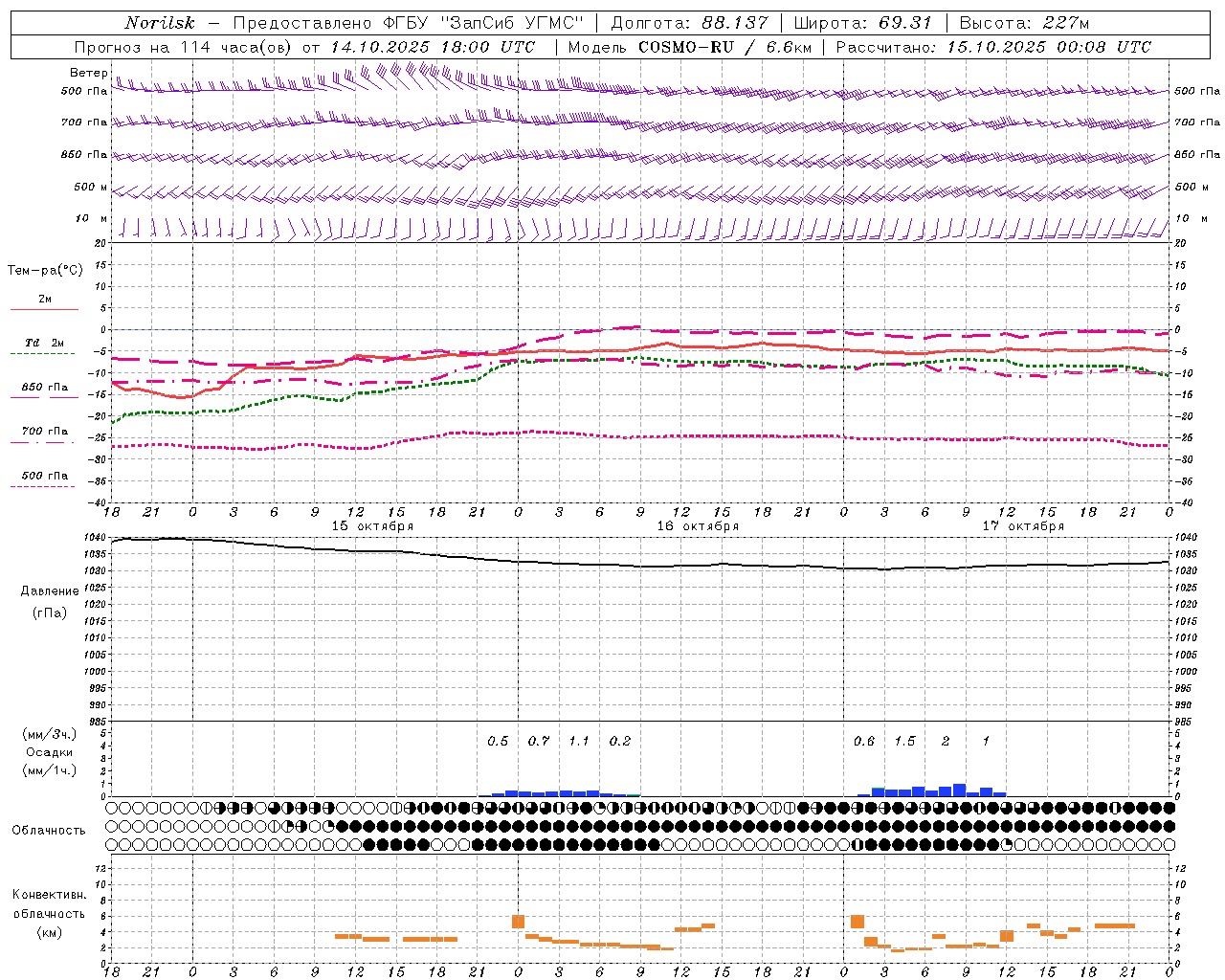Click the 16 октября date label
The image size is (1225, 980).
[x=698, y=526]
